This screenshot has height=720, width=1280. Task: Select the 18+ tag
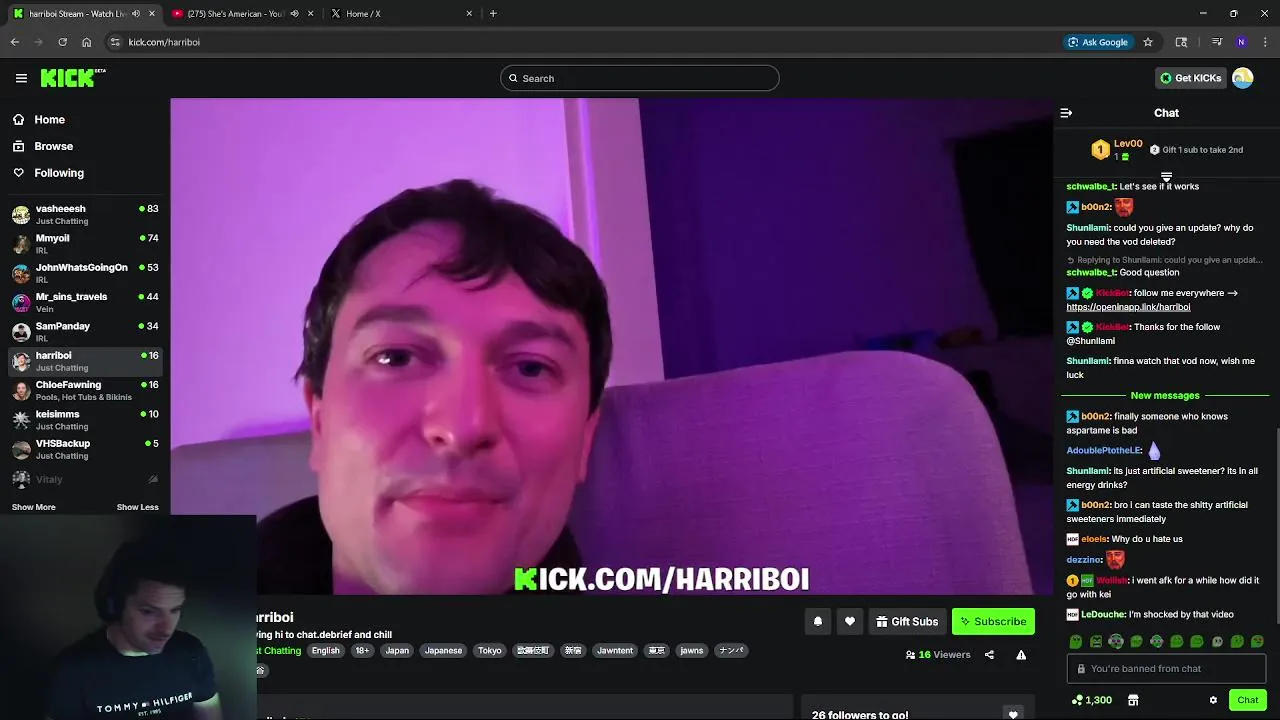tap(362, 650)
